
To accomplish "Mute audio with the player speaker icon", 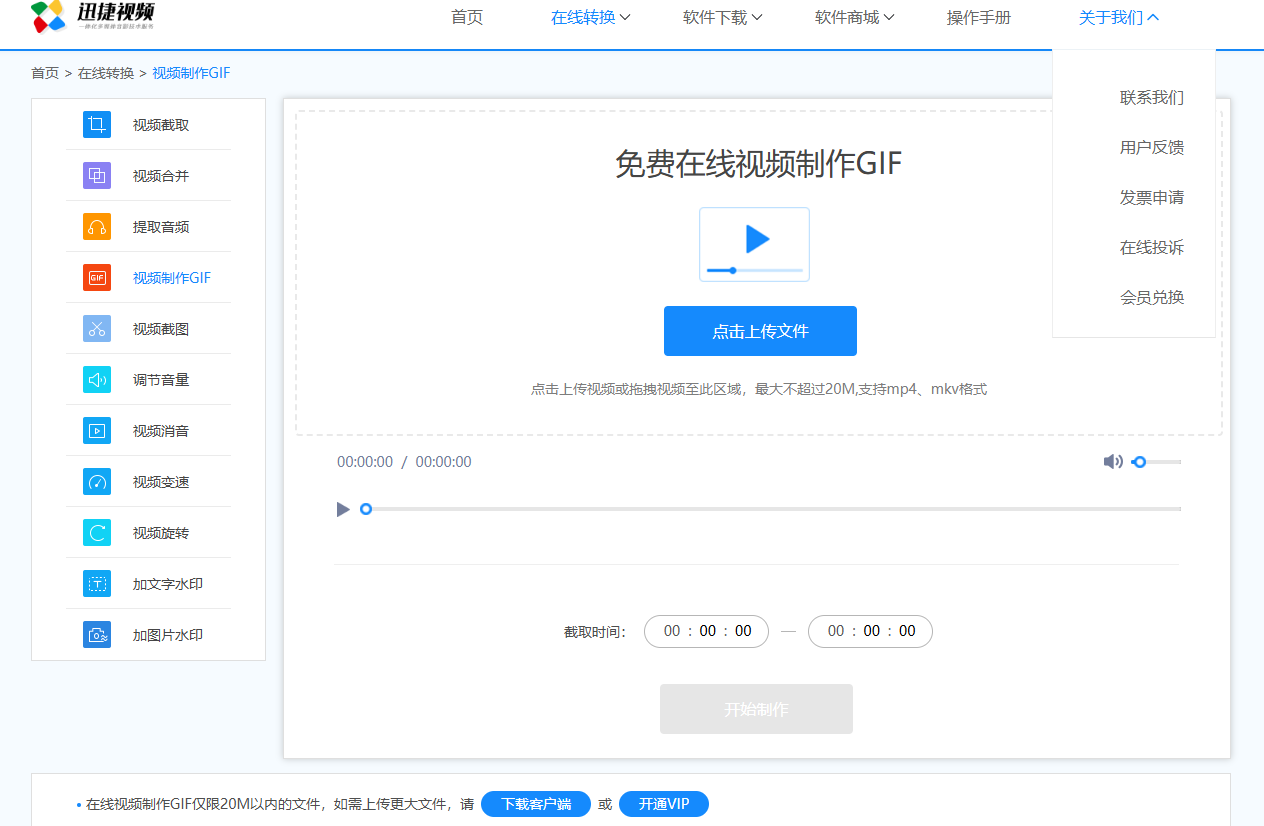I will coord(1113,462).
